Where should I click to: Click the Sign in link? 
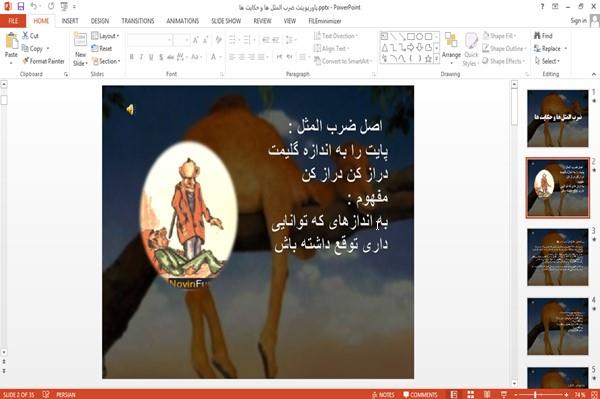coord(578,20)
